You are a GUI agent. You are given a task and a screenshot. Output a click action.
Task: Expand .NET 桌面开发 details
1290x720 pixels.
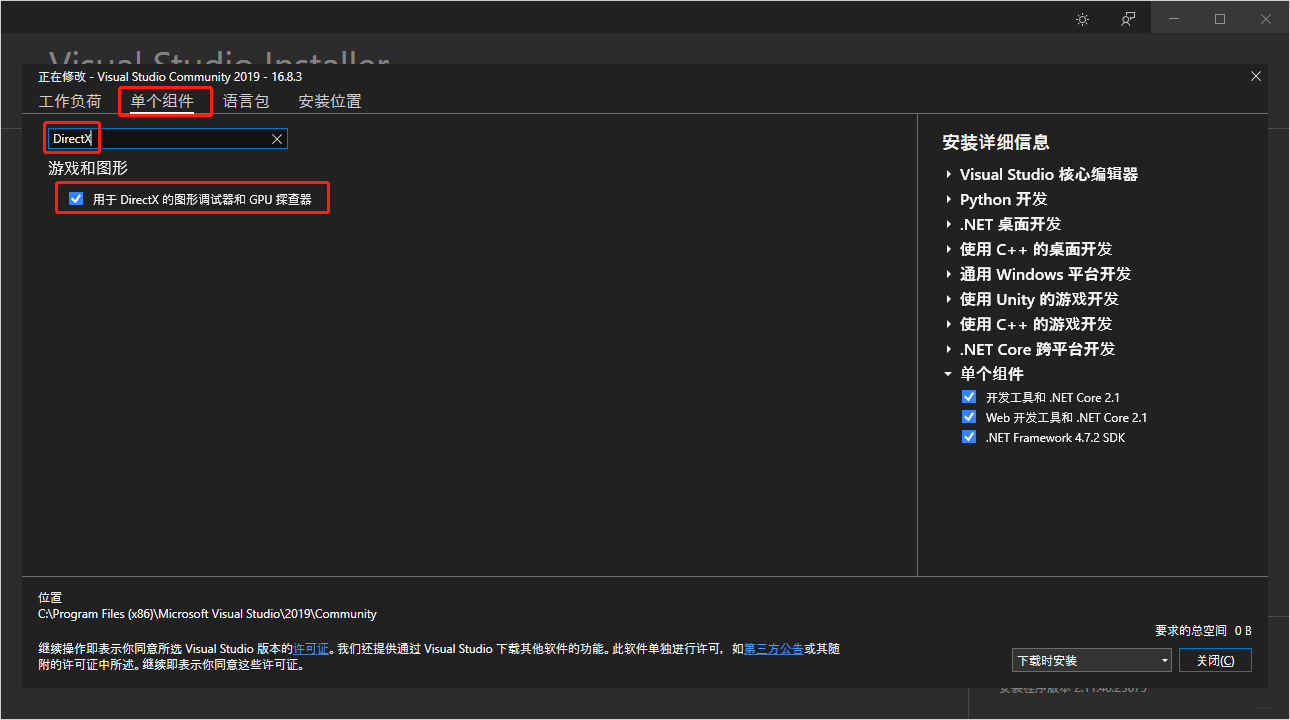click(x=948, y=224)
